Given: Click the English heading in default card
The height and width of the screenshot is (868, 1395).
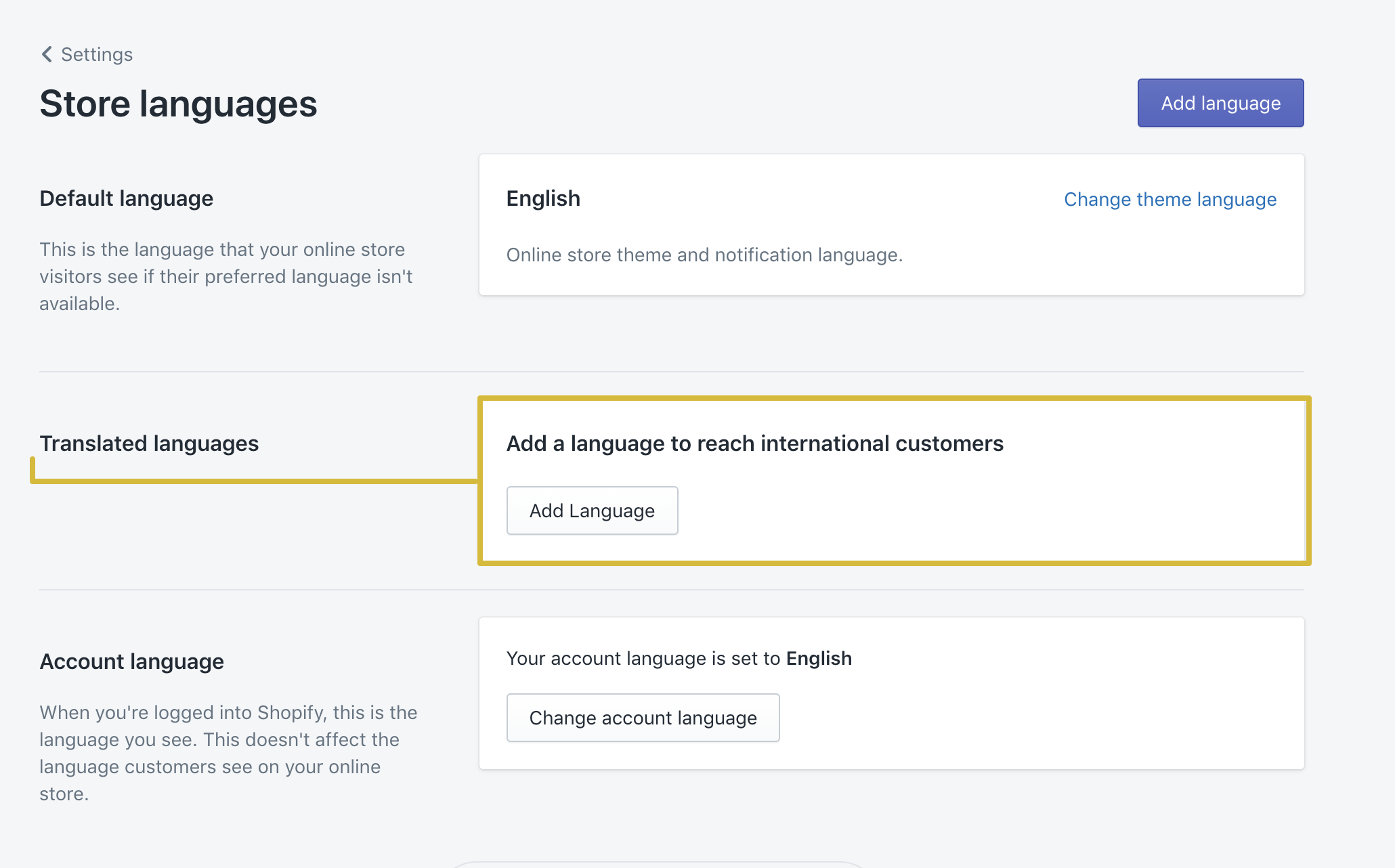Looking at the screenshot, I should click(x=543, y=198).
